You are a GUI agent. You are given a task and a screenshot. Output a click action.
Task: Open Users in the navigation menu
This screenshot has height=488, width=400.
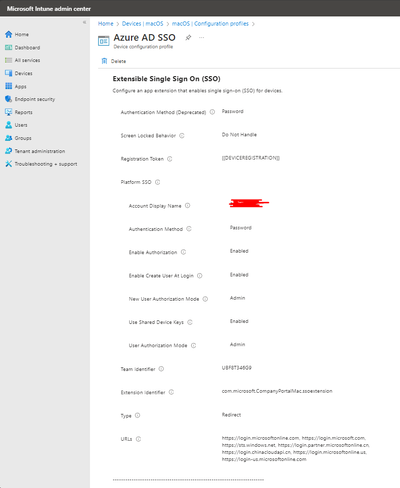pos(21,125)
